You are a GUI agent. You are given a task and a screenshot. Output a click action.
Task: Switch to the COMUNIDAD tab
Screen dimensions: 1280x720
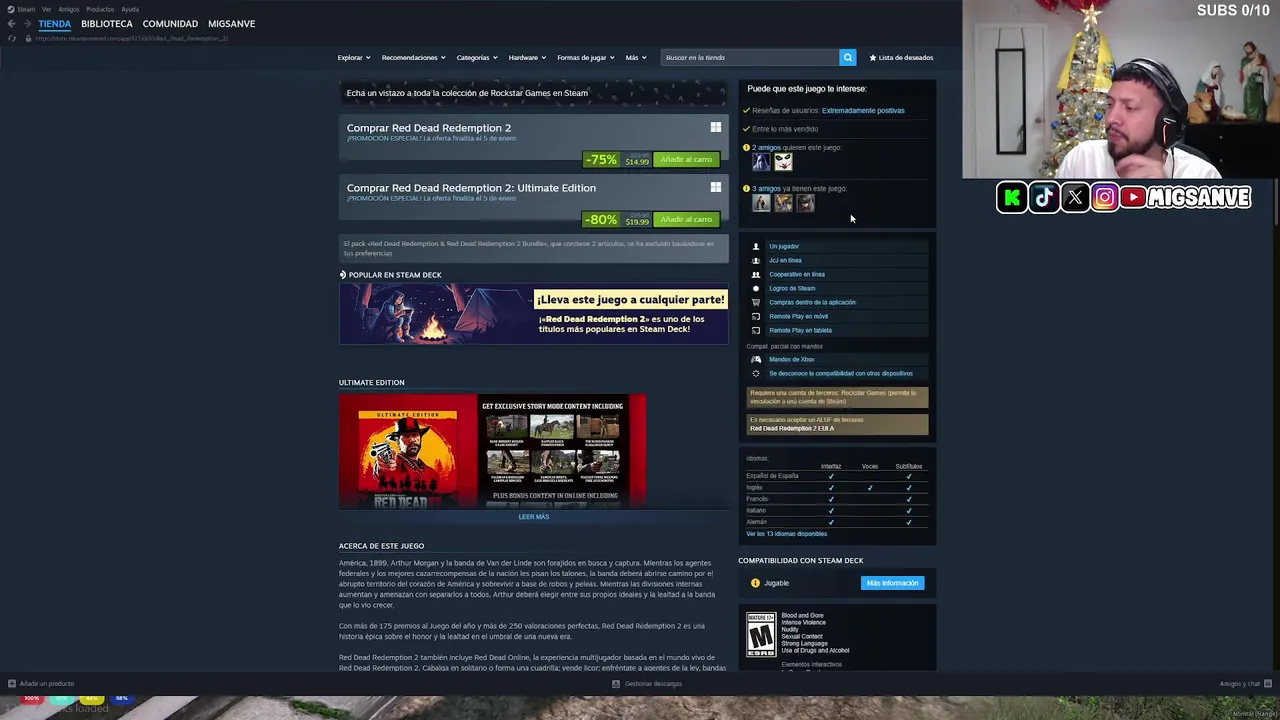[x=170, y=23]
